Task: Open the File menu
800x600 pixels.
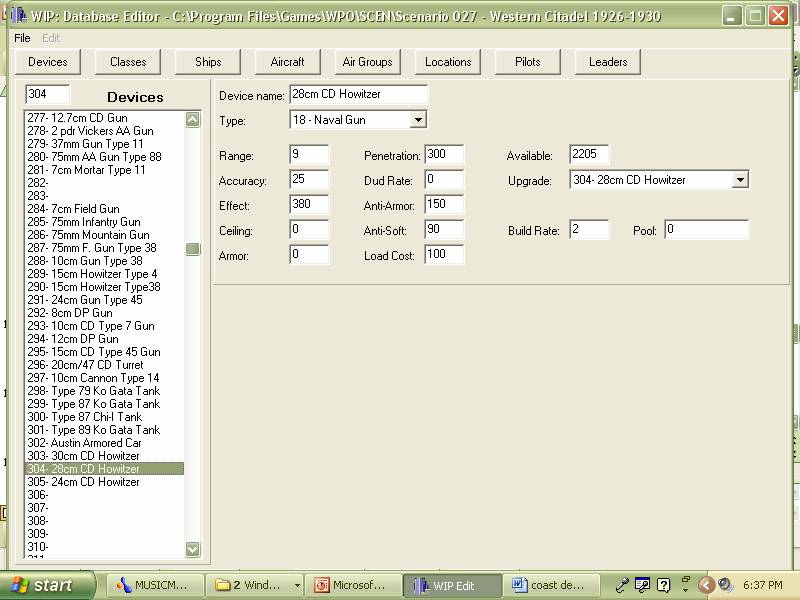Action: click(x=22, y=38)
